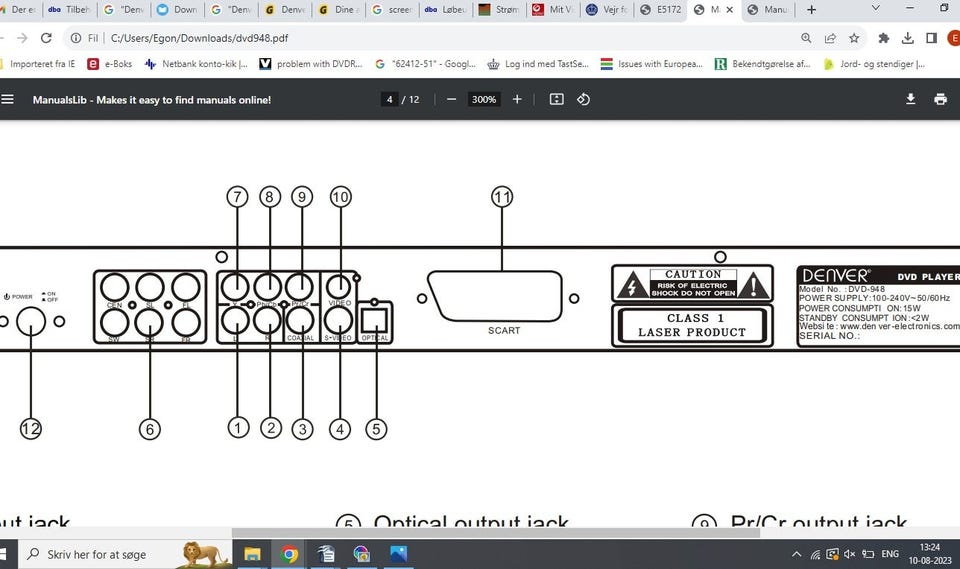Click the zoom out minus button
Screen dimensions: 960x569
(x=452, y=100)
